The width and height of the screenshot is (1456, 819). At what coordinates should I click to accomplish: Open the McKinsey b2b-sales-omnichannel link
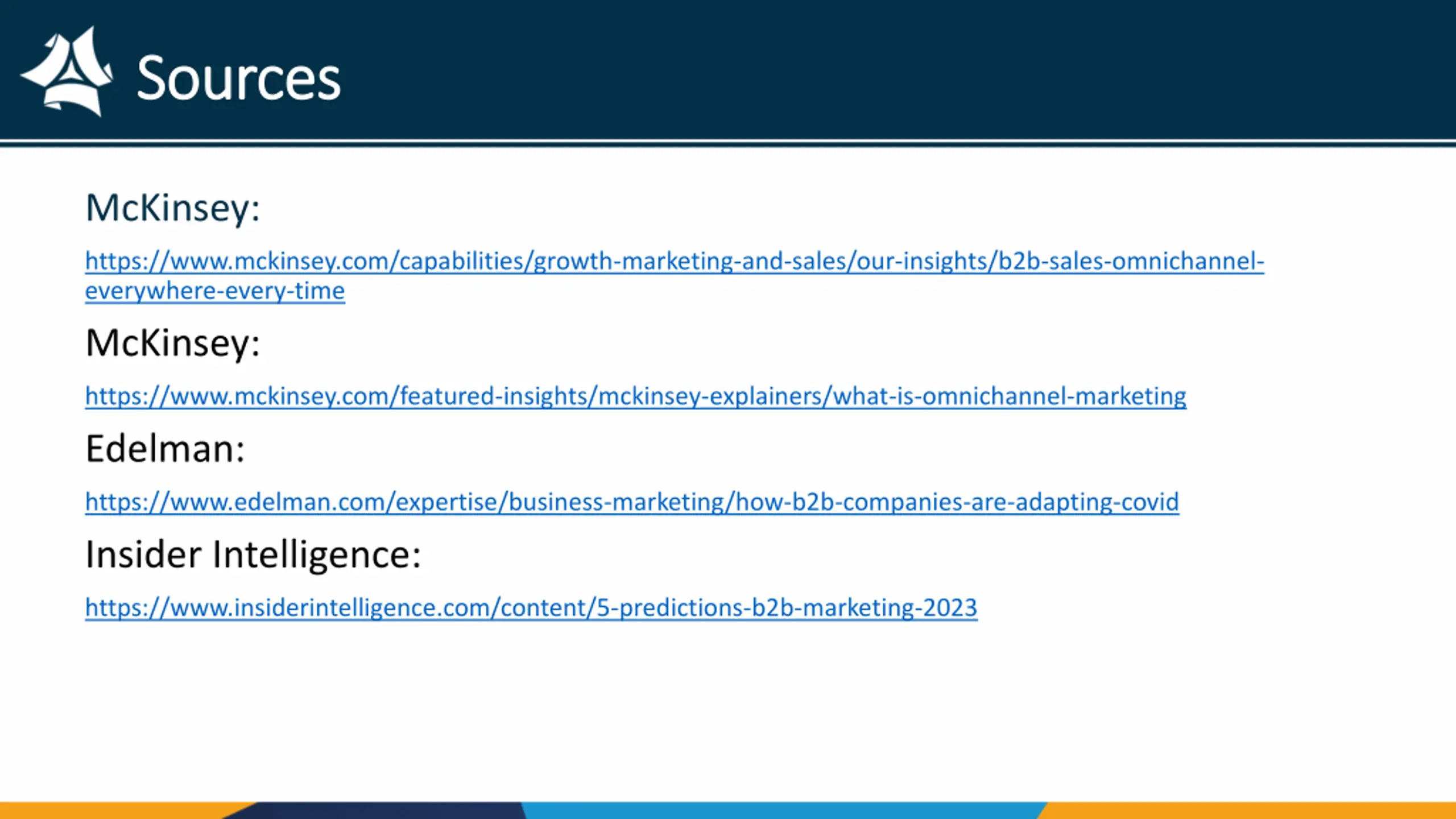point(674,261)
